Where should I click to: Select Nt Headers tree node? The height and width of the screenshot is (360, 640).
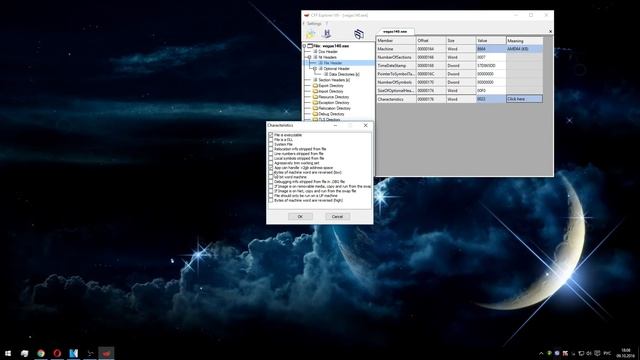[x=327, y=58]
